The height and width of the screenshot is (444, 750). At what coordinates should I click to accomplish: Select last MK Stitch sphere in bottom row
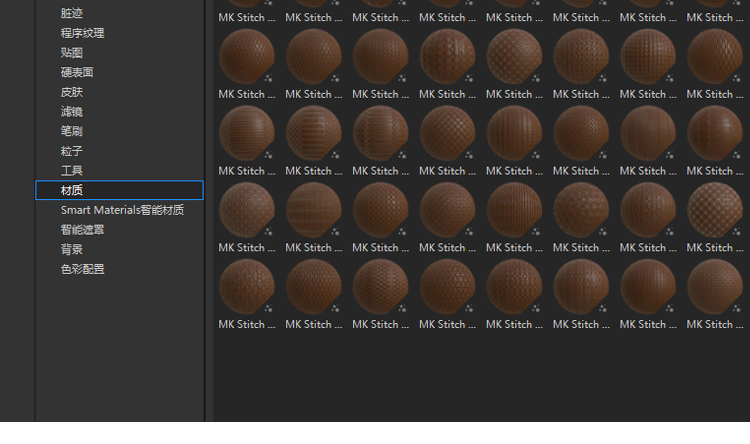pos(715,286)
